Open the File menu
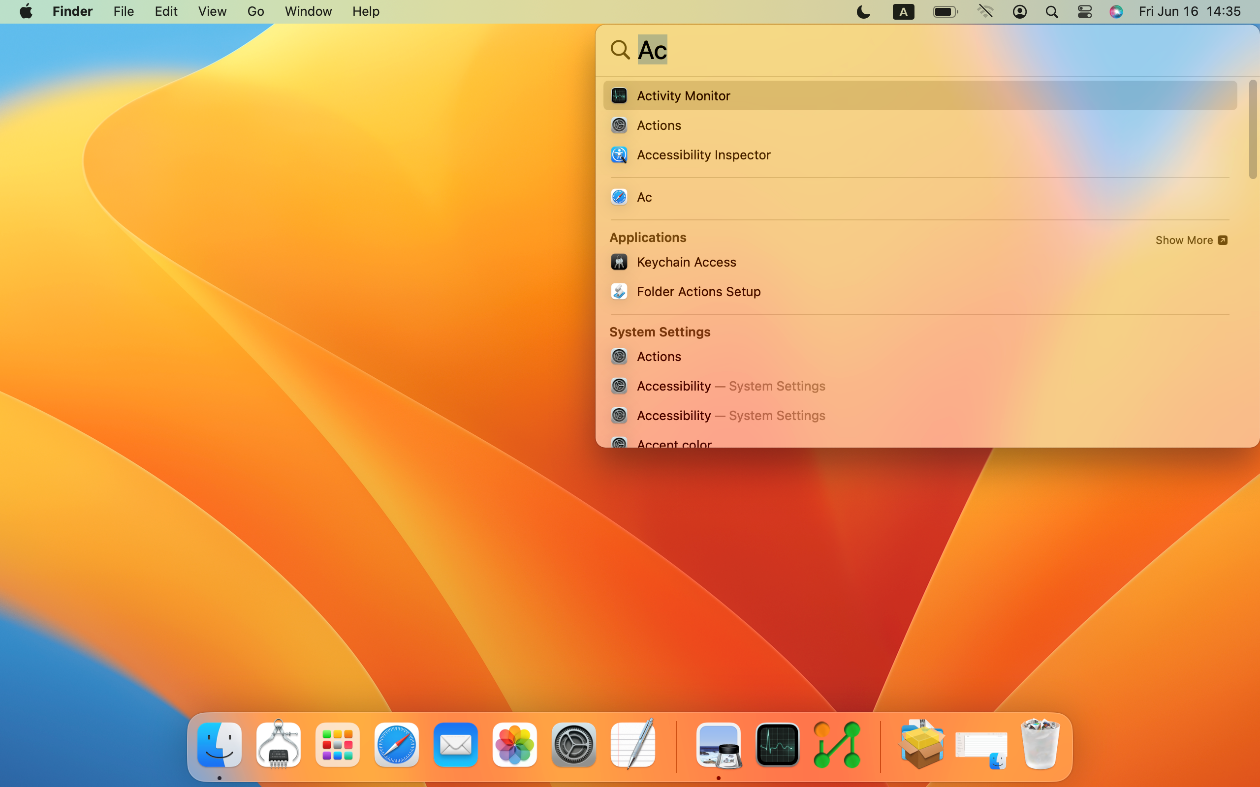Image resolution: width=1260 pixels, height=787 pixels. tap(124, 12)
